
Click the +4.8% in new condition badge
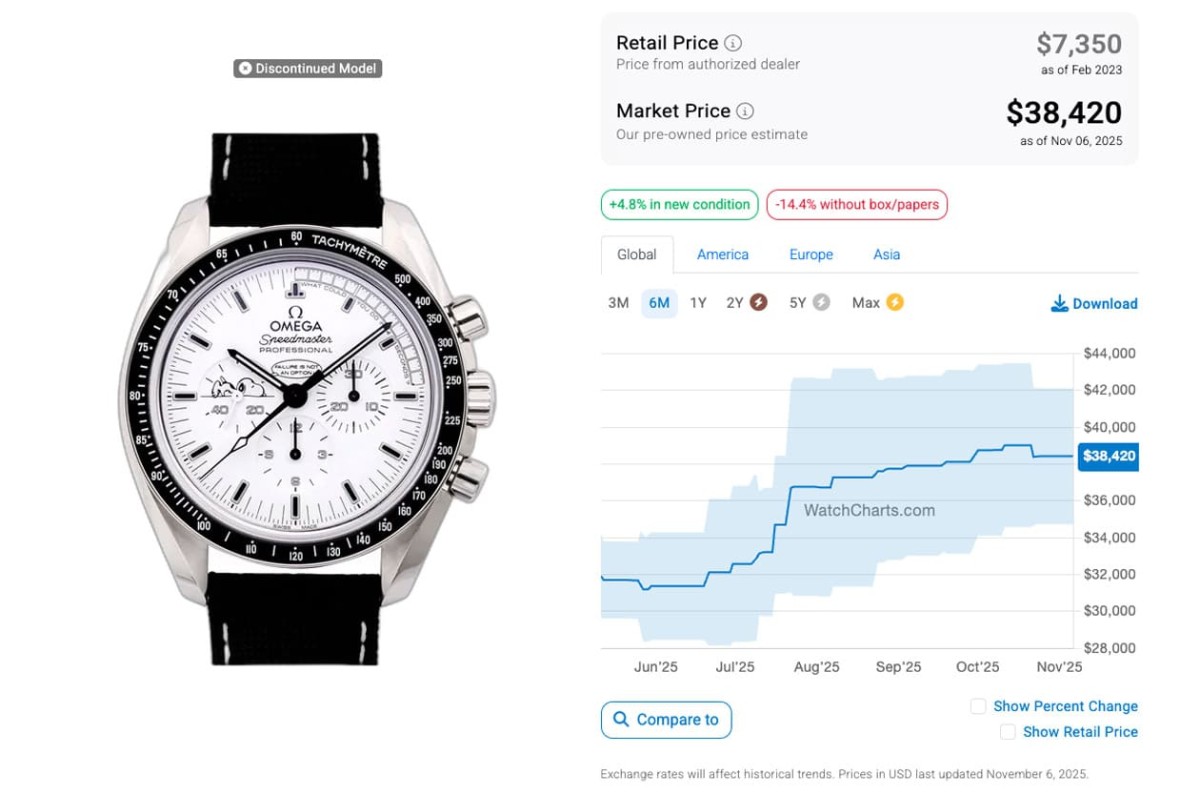pyautogui.click(x=679, y=205)
